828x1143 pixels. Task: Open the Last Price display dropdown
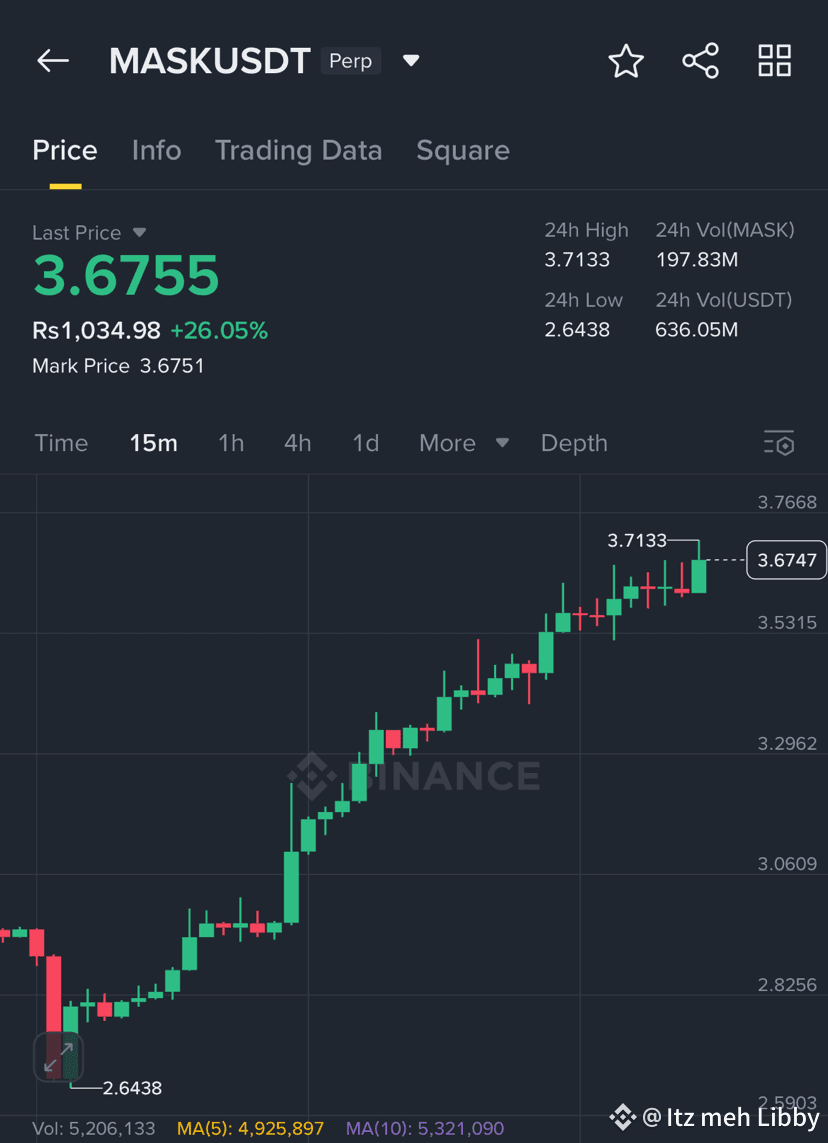click(139, 232)
